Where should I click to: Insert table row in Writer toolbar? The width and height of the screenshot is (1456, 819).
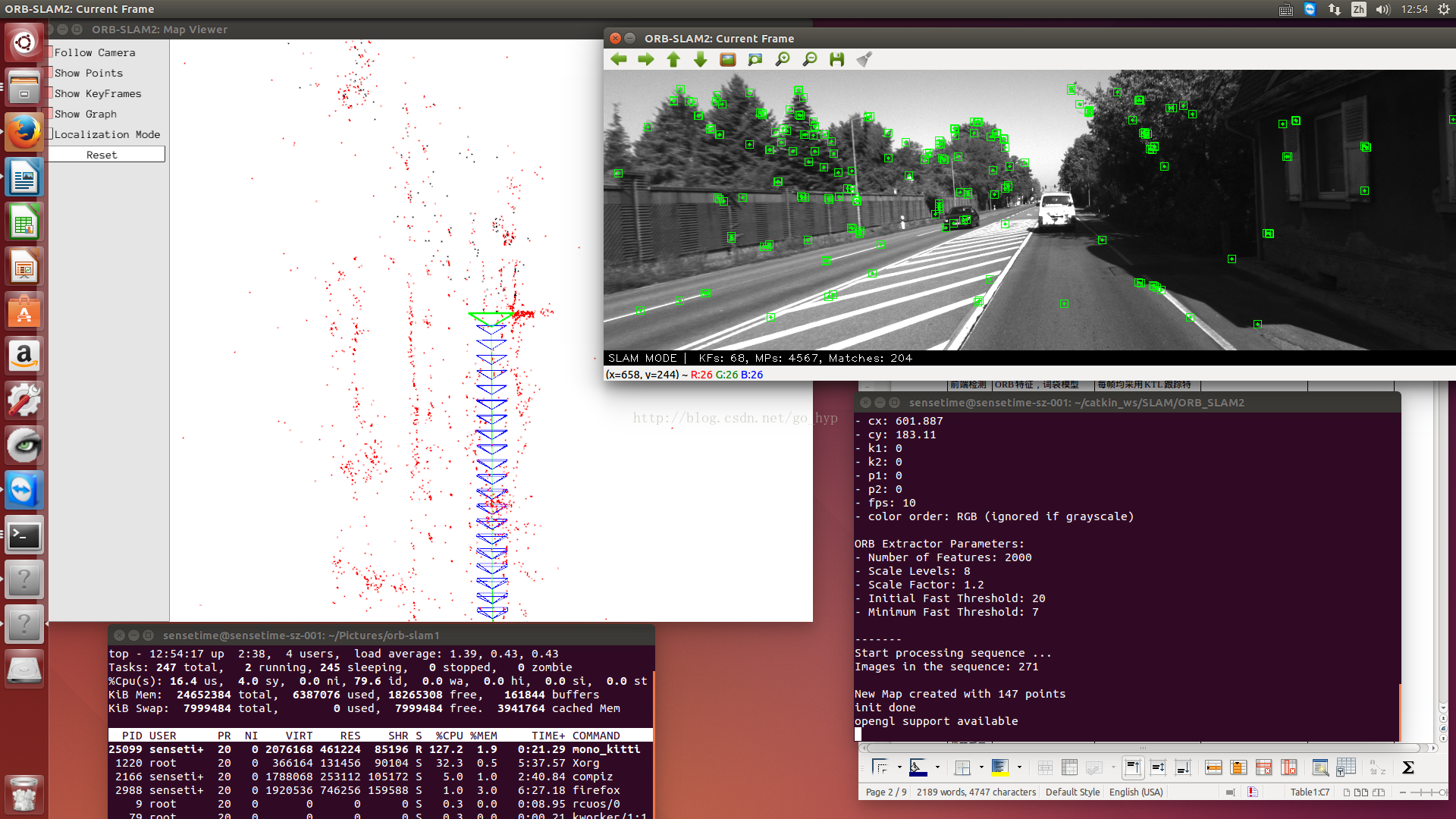(x=1213, y=767)
